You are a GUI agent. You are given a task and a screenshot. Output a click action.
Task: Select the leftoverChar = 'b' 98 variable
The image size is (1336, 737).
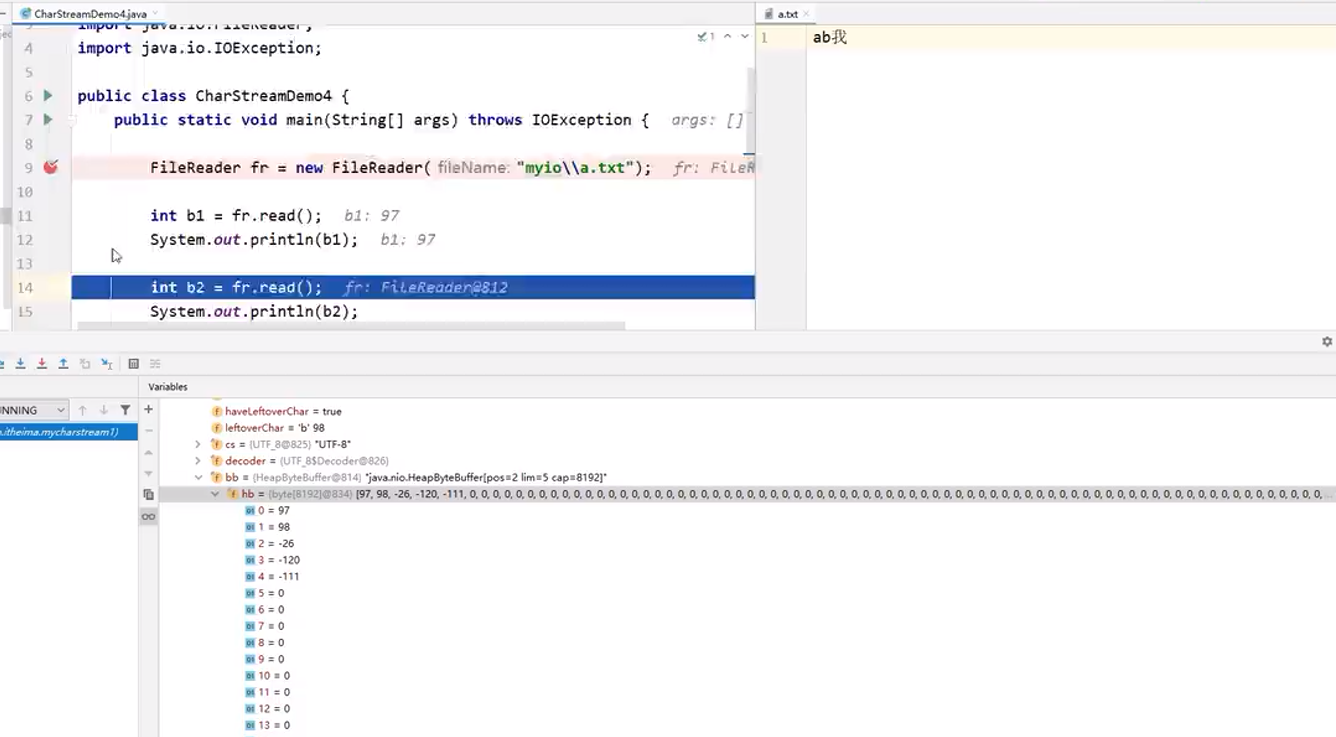tap(274, 428)
